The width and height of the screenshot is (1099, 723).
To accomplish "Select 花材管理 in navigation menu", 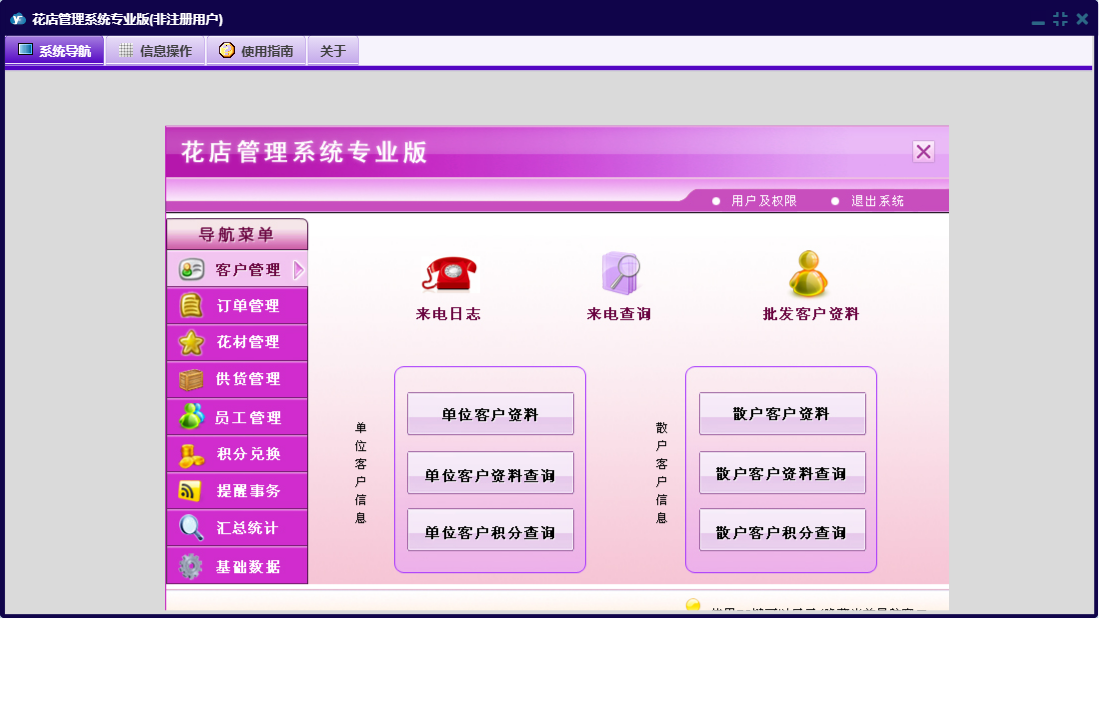I will pyautogui.click(x=237, y=343).
